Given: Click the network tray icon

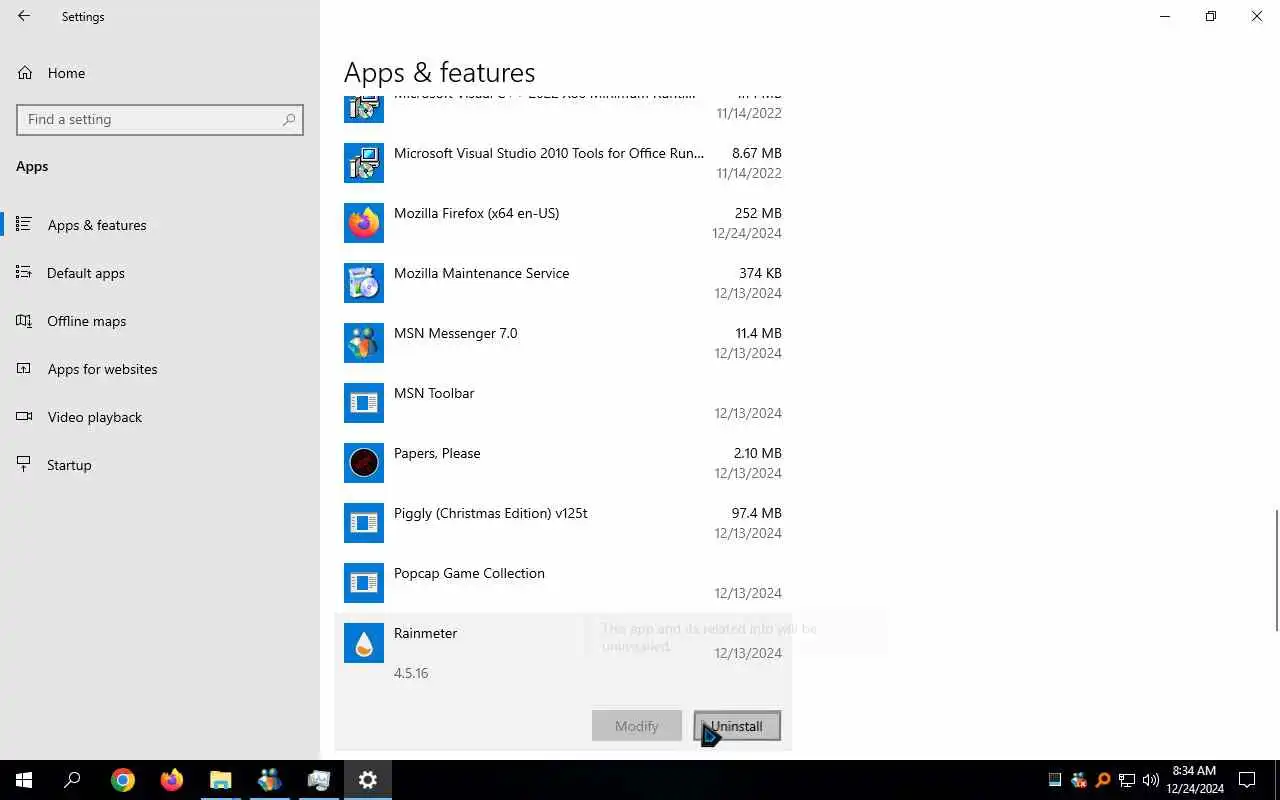Looking at the screenshot, I should [x=1127, y=780].
